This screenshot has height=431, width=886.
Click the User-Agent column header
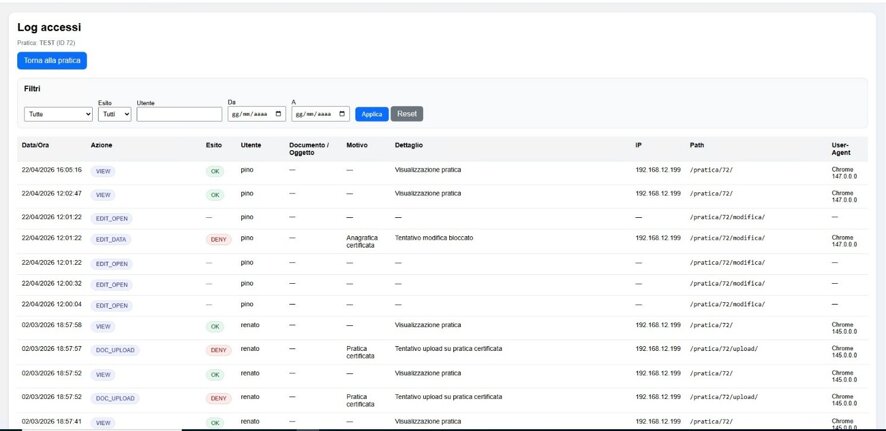tap(841, 149)
